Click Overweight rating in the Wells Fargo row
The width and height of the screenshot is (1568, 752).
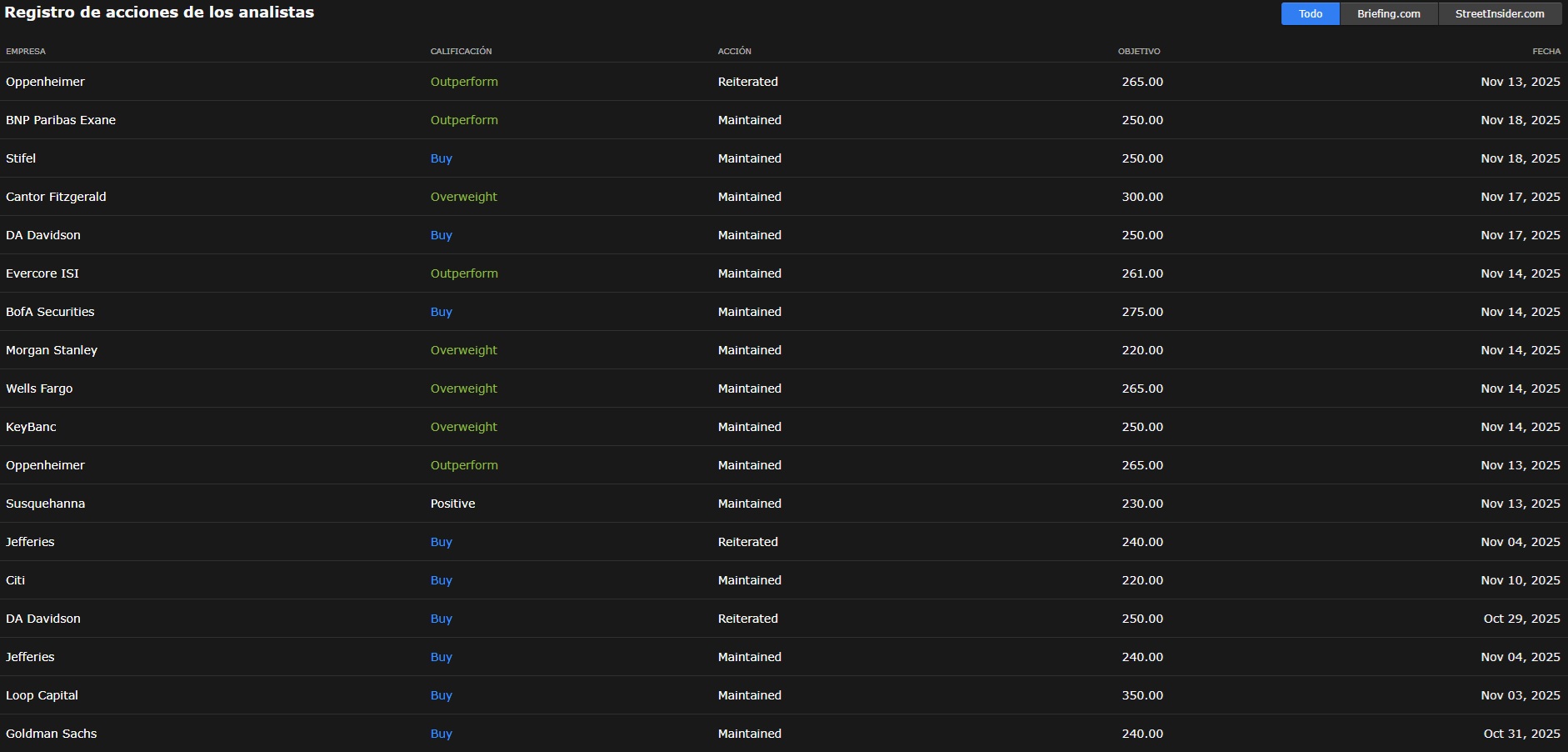point(463,389)
